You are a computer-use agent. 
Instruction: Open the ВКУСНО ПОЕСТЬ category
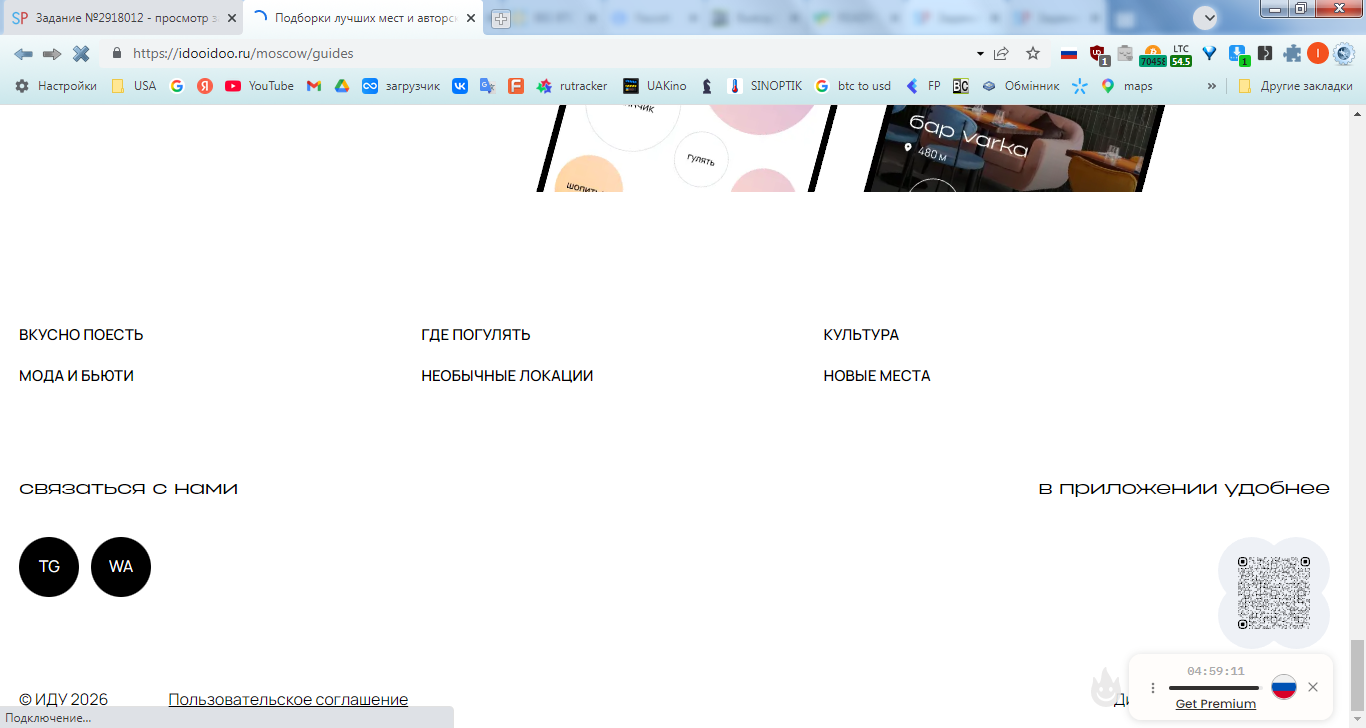[81, 335]
